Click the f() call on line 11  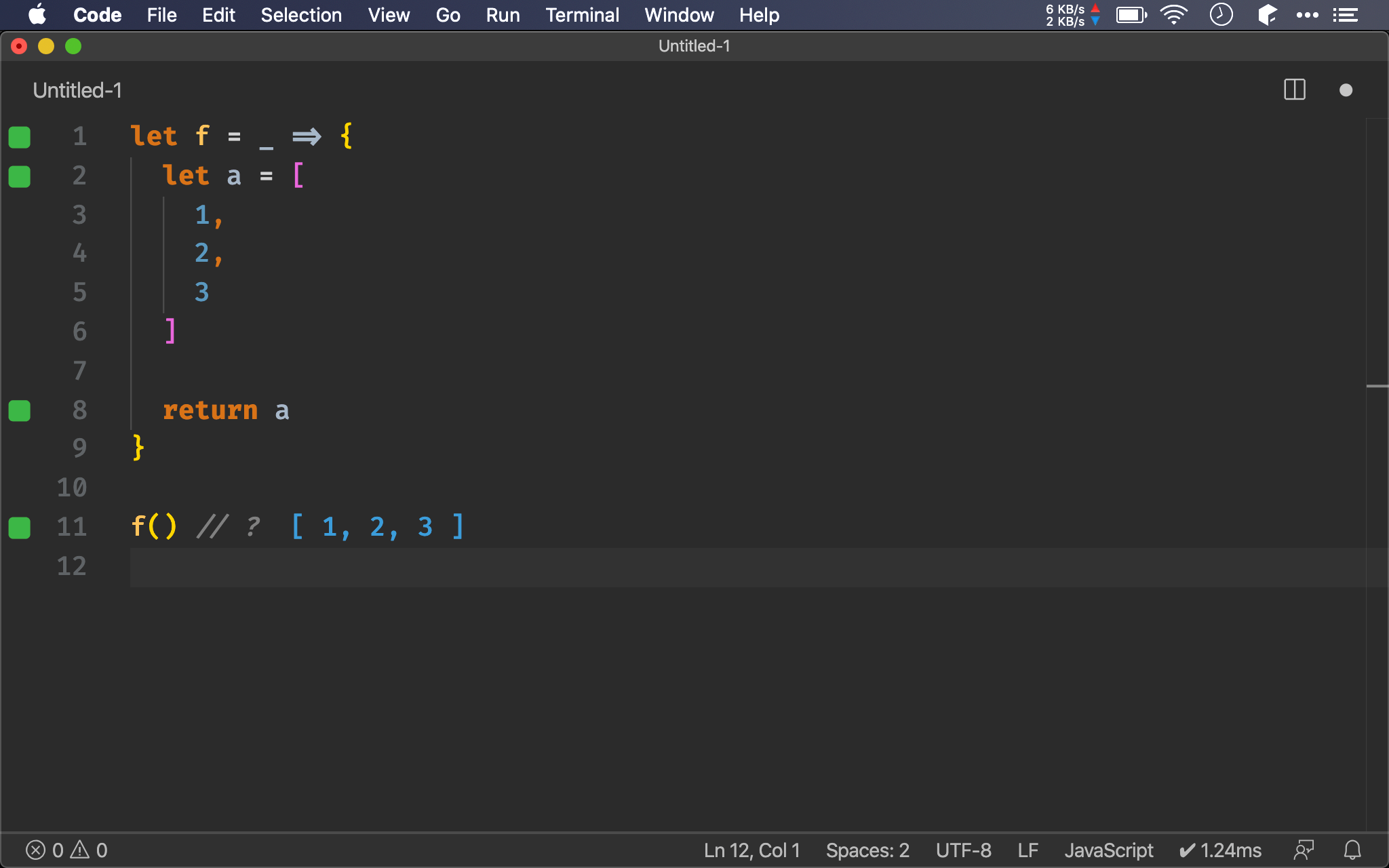click(x=154, y=526)
